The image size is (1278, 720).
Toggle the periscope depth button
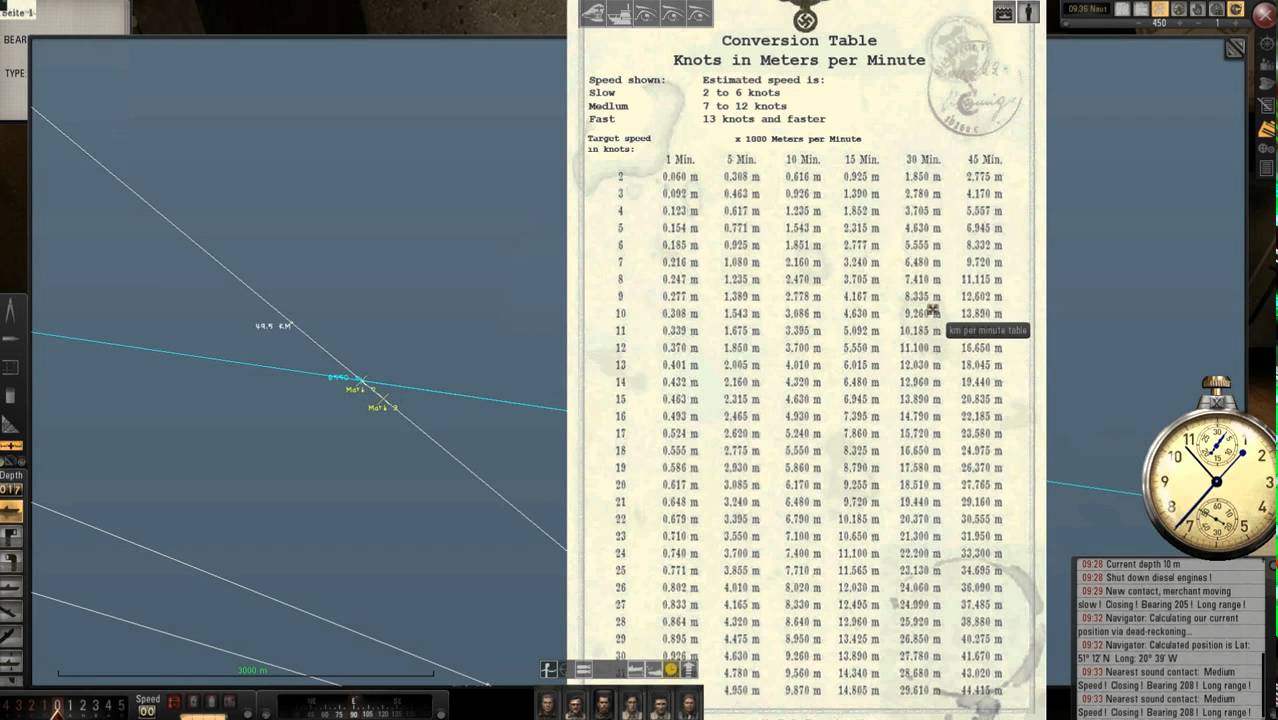pyautogui.click(x=11, y=538)
